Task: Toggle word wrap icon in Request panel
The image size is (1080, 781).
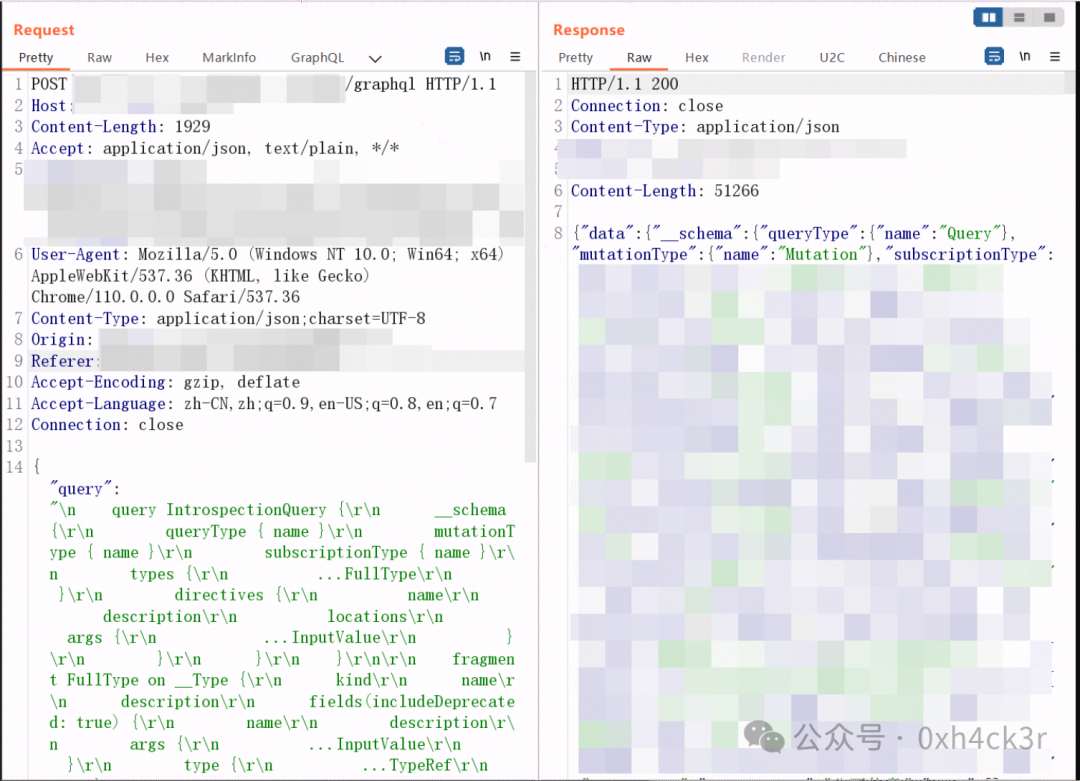Action: (455, 56)
